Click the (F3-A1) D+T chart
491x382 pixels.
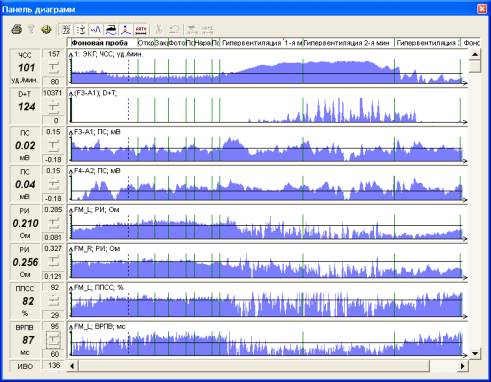[x=268, y=106]
